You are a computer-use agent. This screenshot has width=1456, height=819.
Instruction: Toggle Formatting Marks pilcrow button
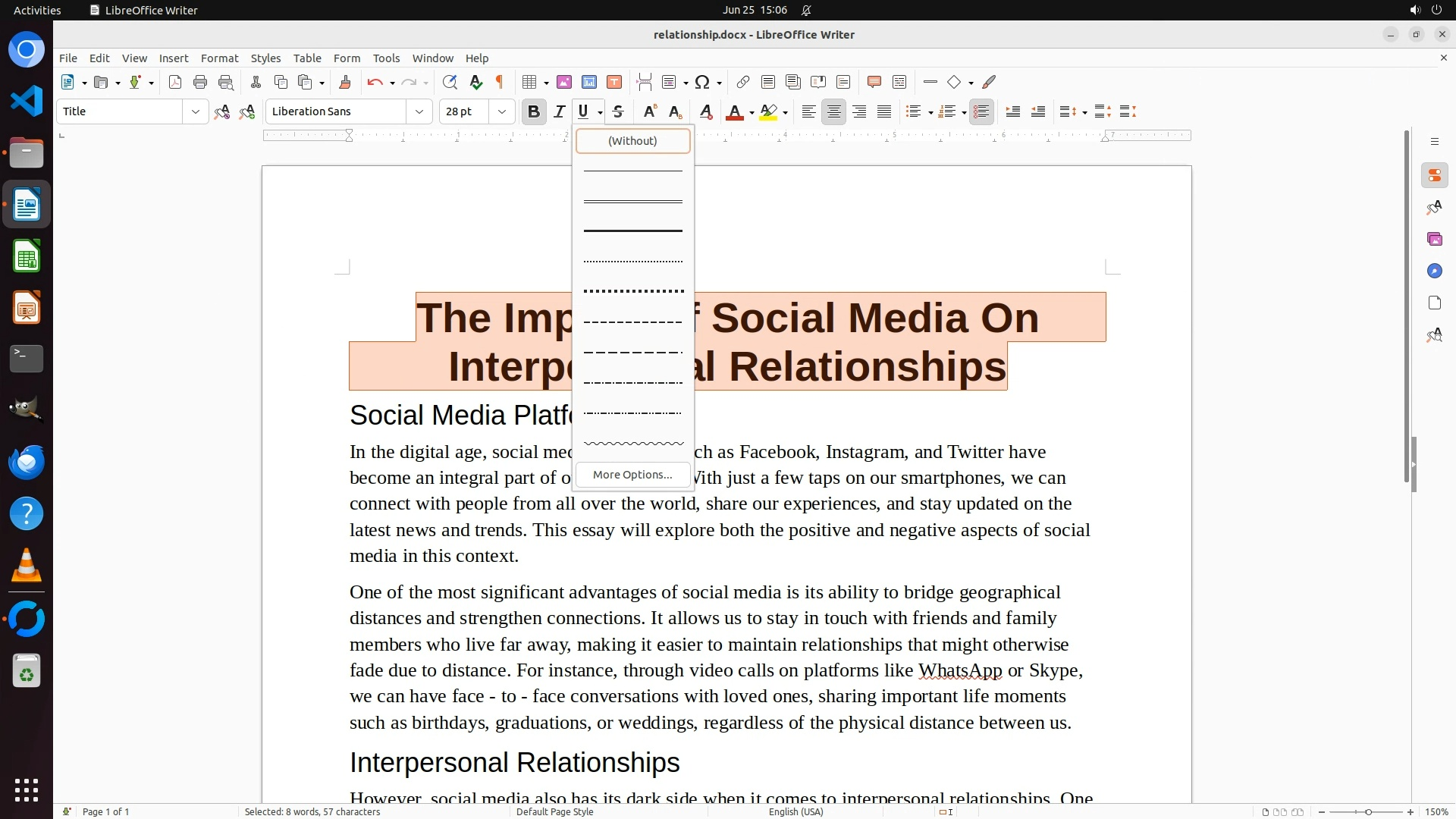point(500,83)
